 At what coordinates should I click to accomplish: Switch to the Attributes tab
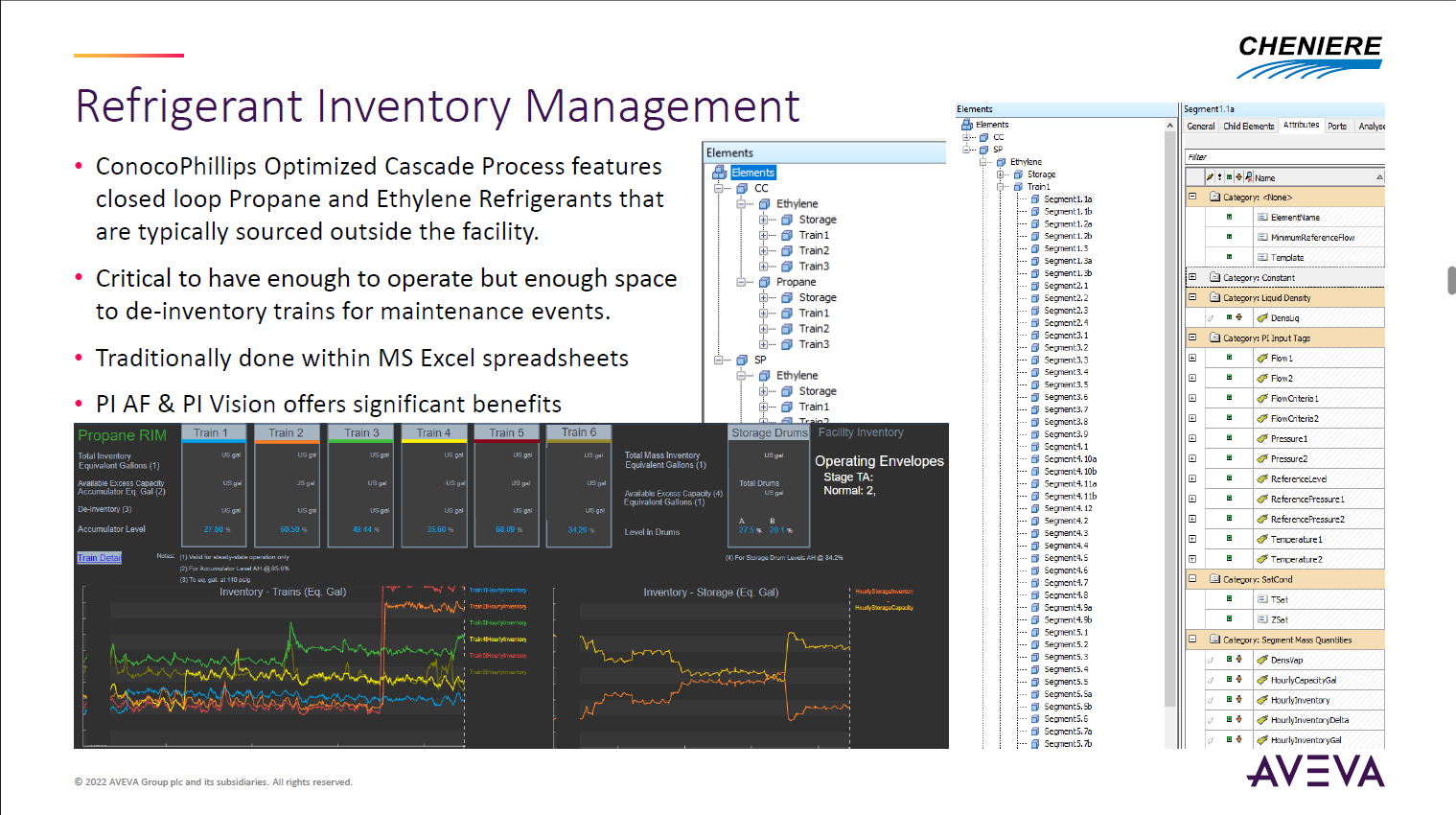point(1301,126)
